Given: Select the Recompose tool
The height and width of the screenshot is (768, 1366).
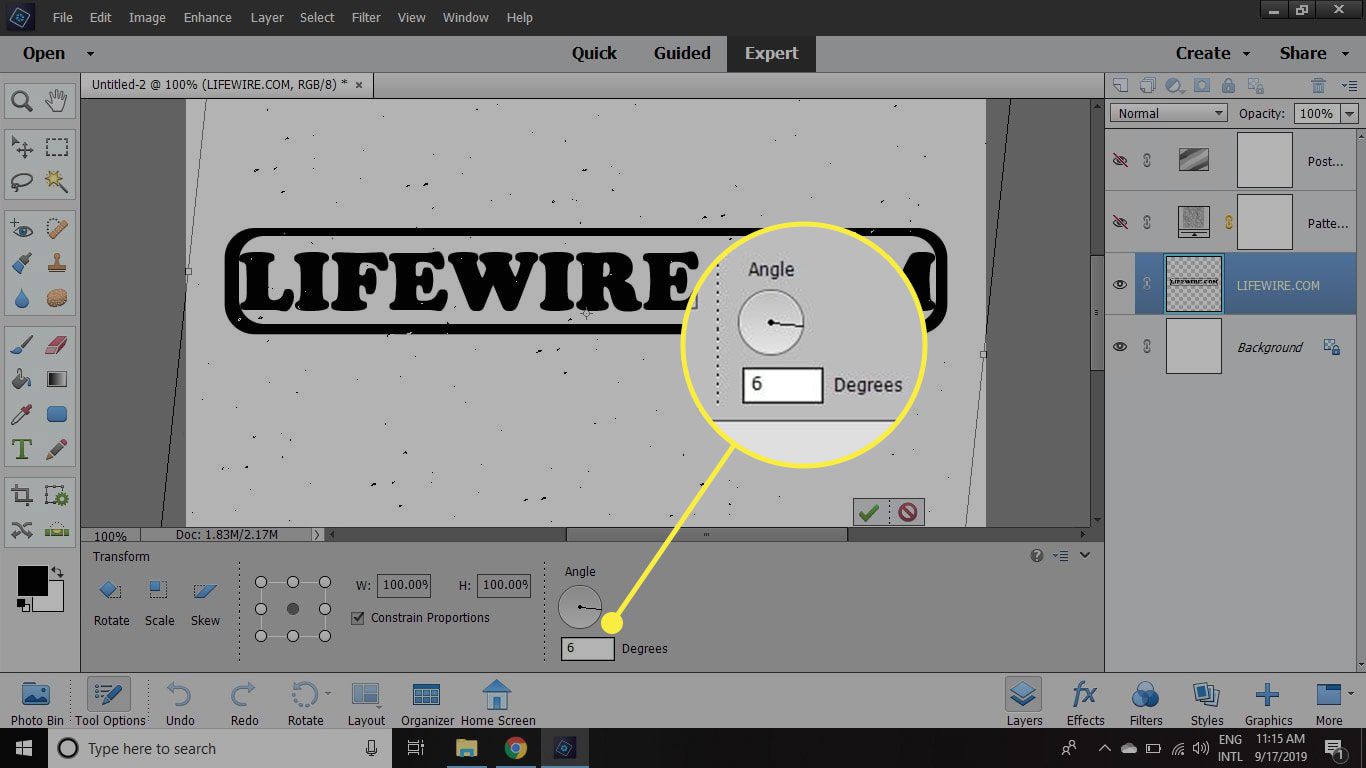Looking at the screenshot, I should (57, 496).
